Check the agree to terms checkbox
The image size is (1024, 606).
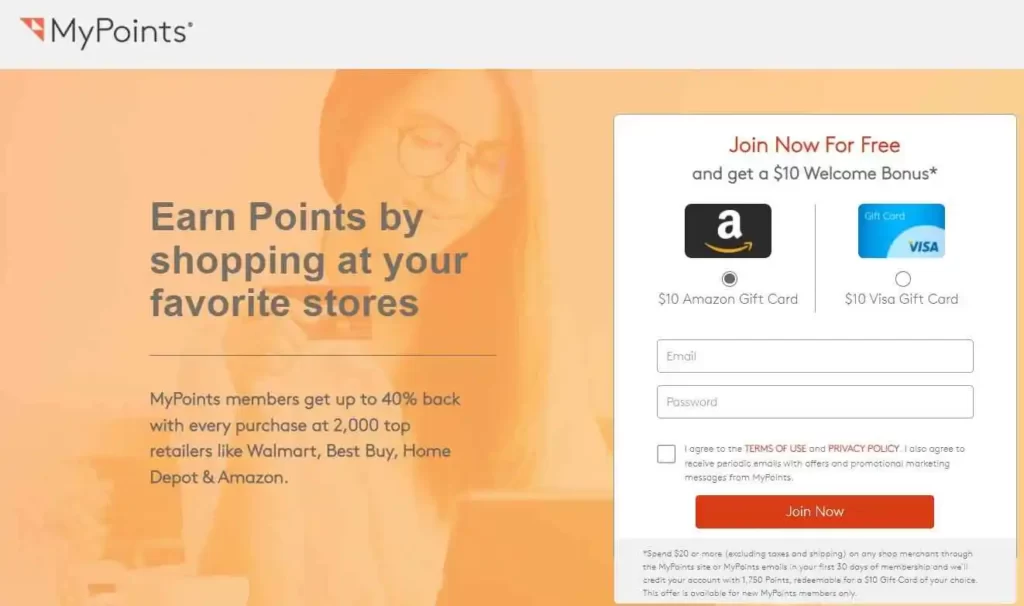(x=666, y=454)
